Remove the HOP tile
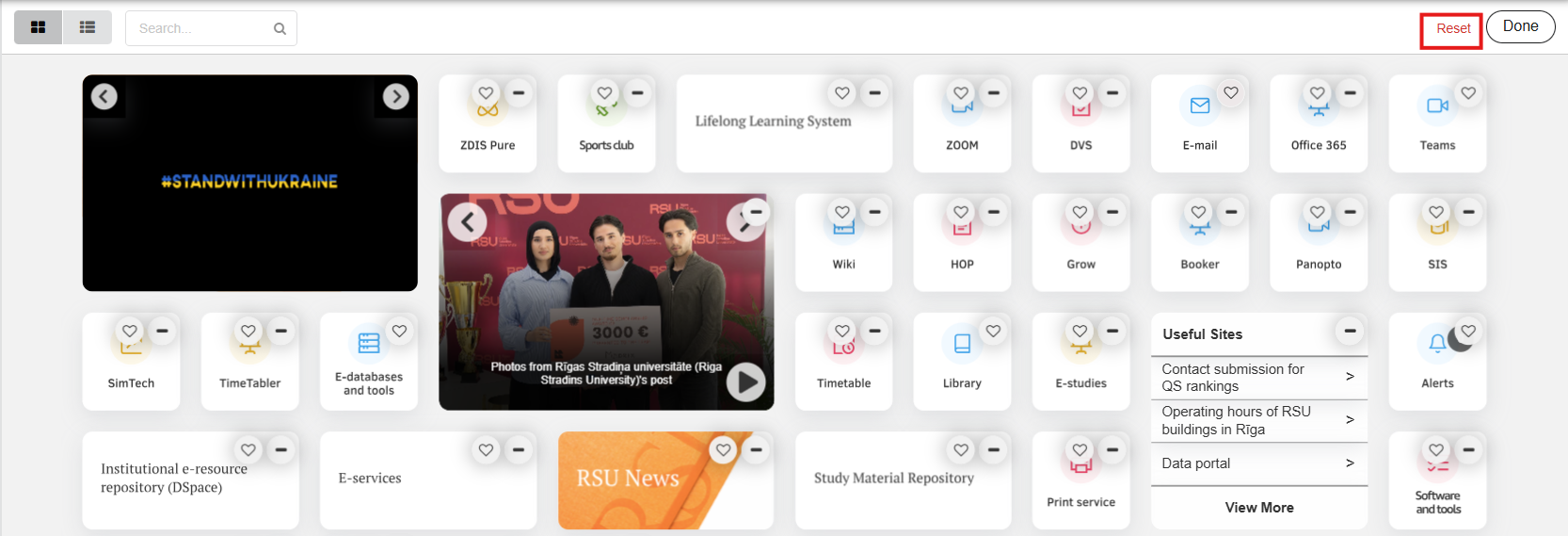The height and width of the screenshot is (536, 1568). [993, 212]
